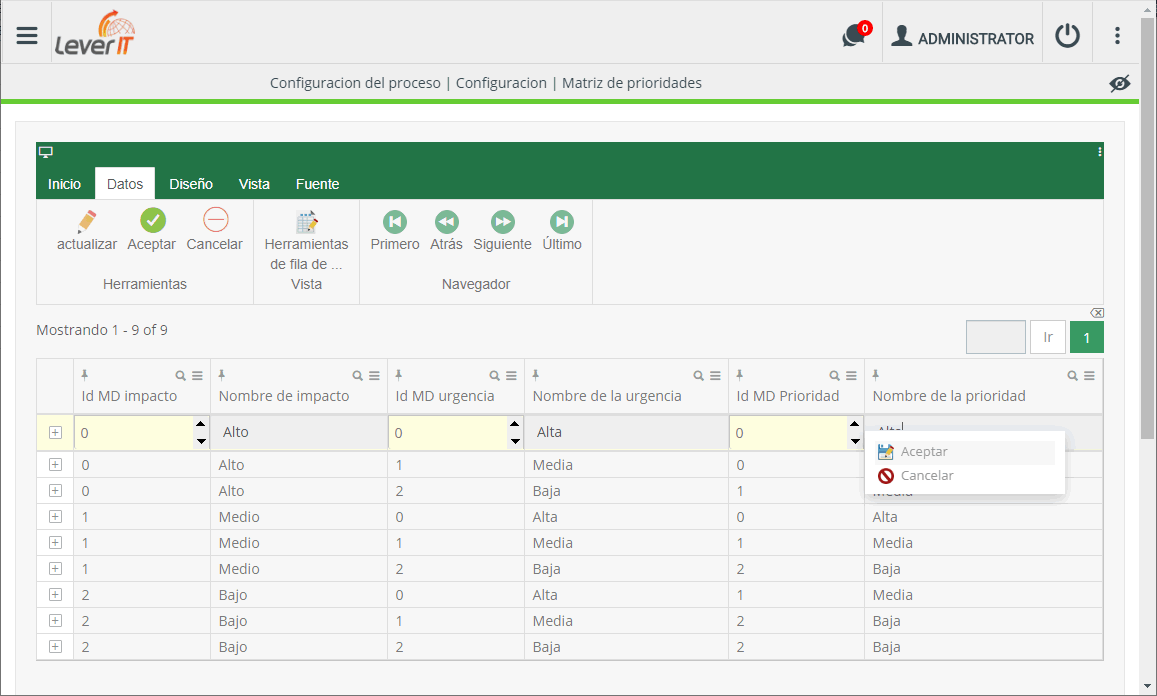Image resolution: width=1157 pixels, height=696 pixels.
Task: Choose Aceptar in the popup menu
Action: 966,452
